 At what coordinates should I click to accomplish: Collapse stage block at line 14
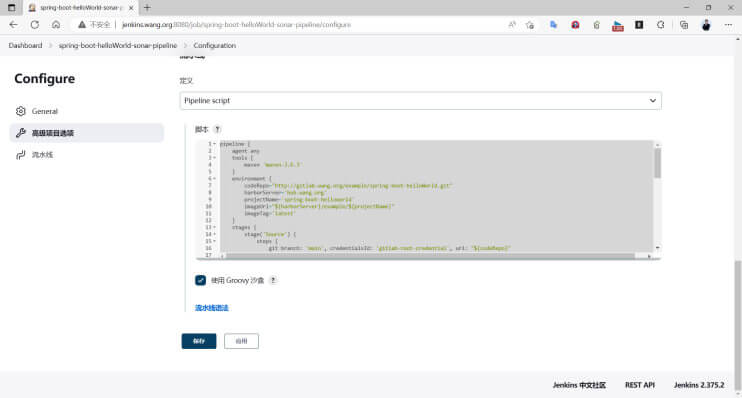(214, 234)
